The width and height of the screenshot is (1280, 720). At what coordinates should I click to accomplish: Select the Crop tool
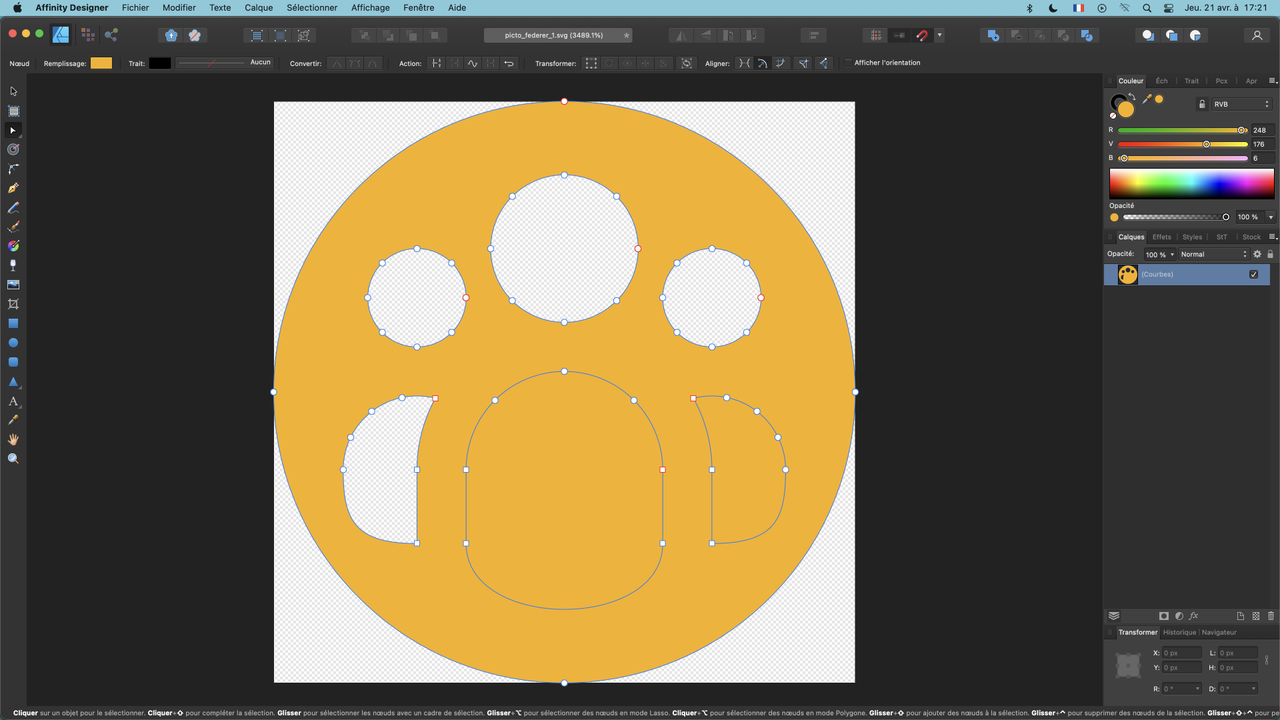(13, 304)
